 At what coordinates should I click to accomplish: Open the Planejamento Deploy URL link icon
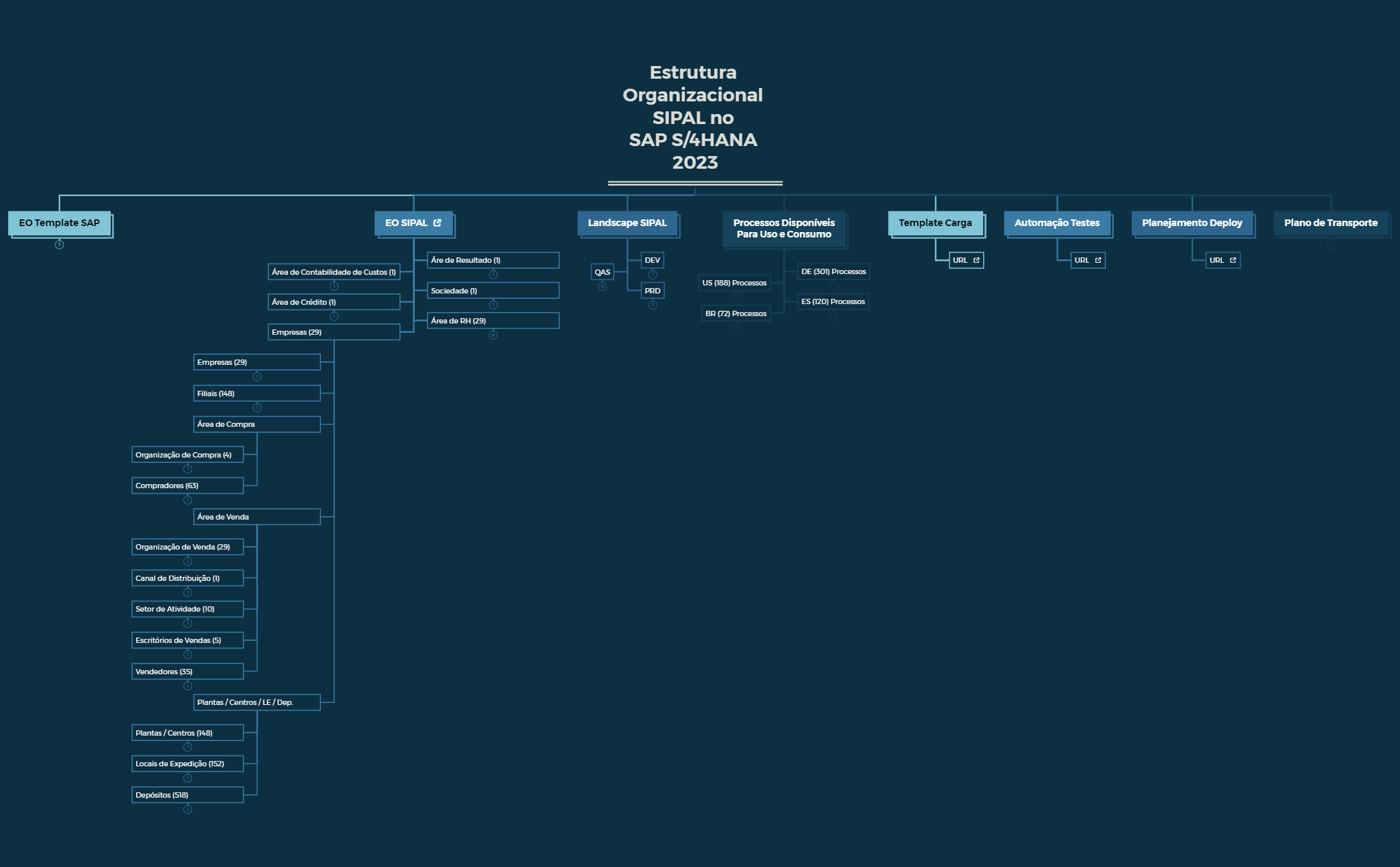1233,260
